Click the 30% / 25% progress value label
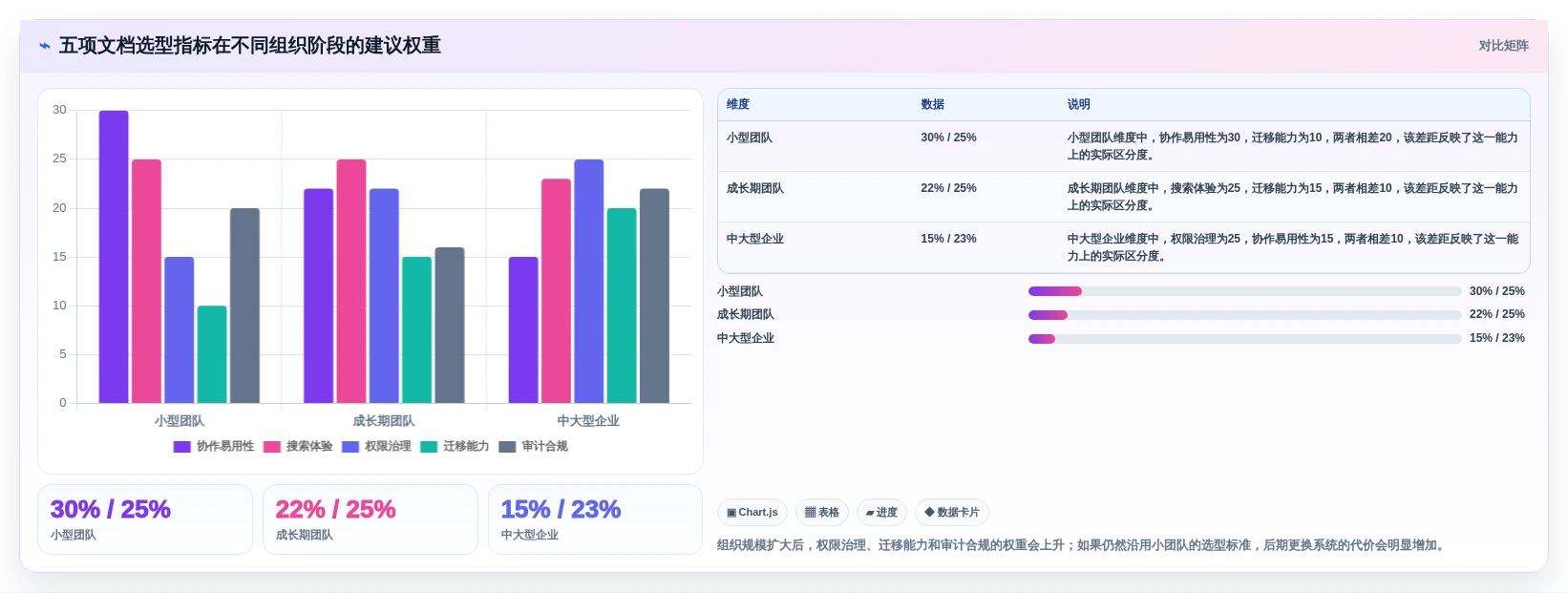This screenshot has width=1568, height=593. [x=1497, y=291]
